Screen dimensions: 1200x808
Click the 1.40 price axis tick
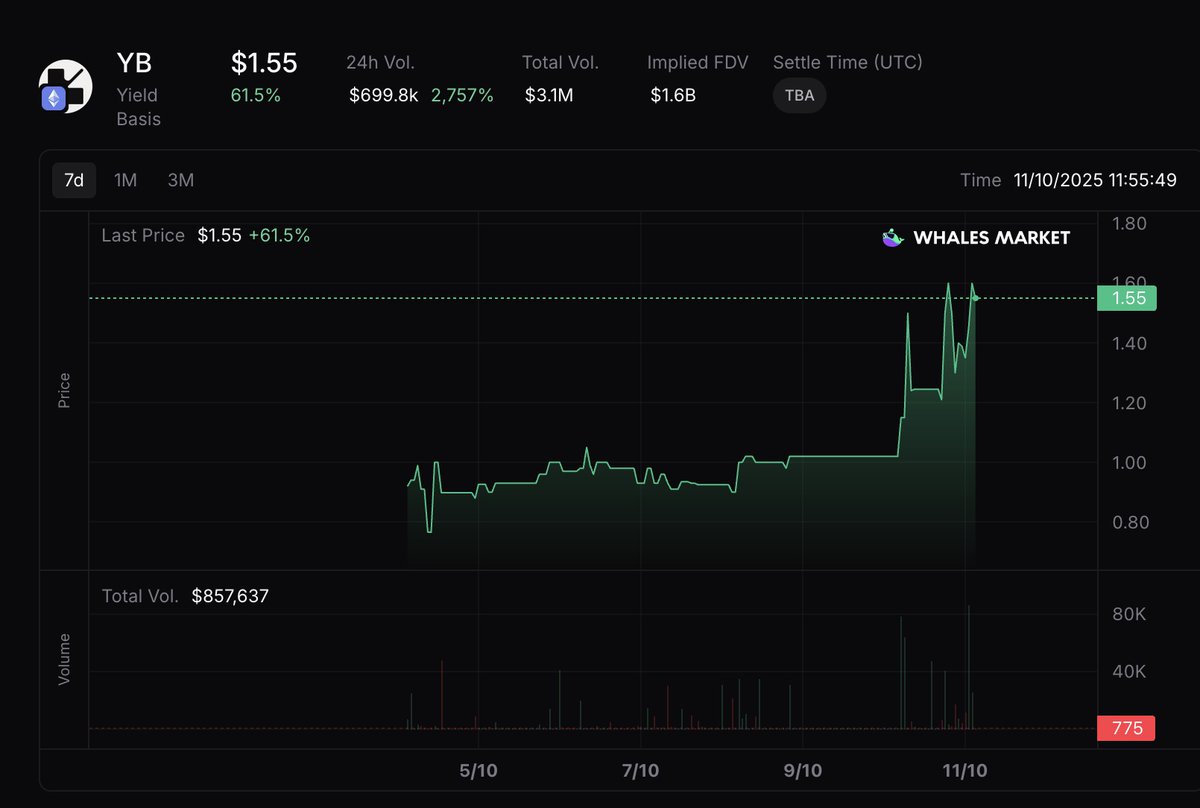1129,343
